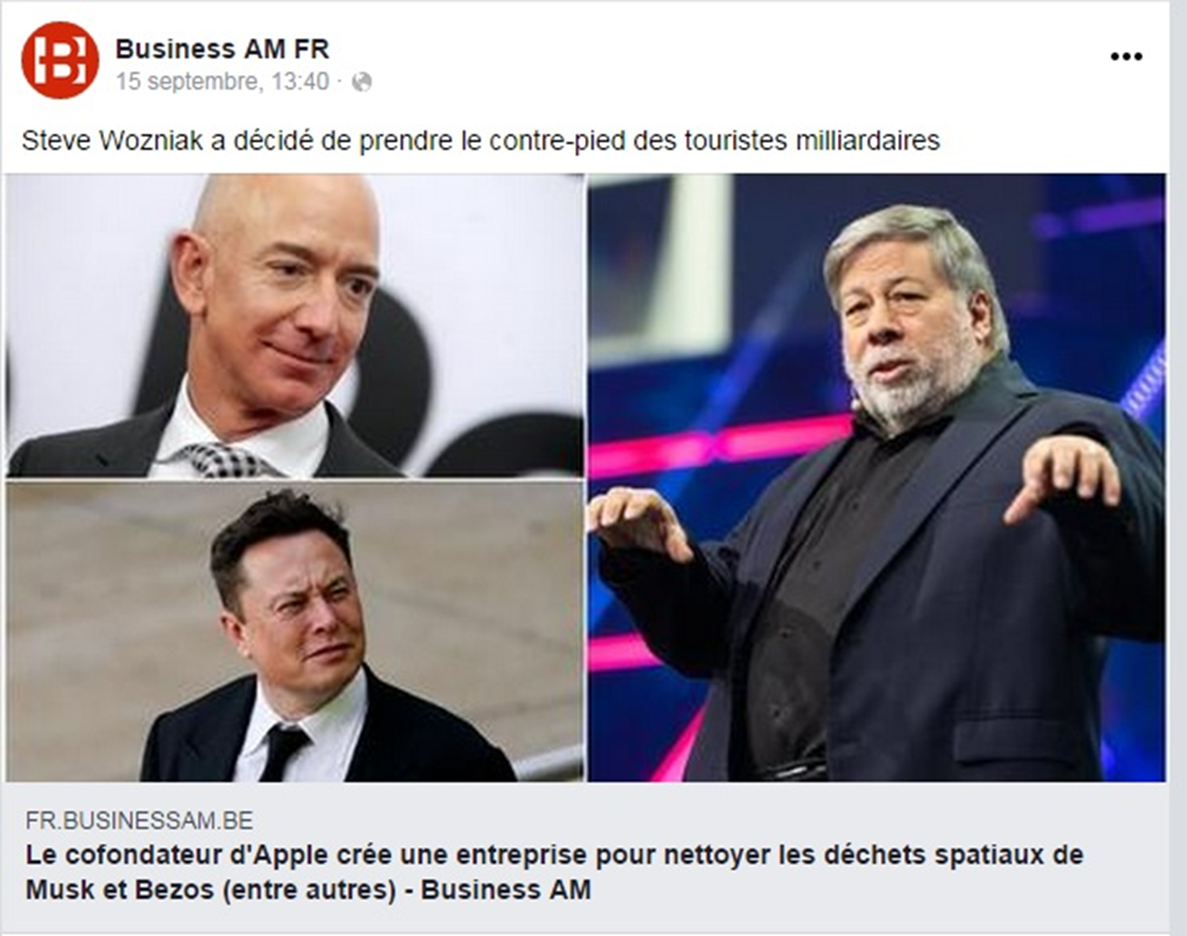Click the FR.BUSINESSAM.BE domain label
The width and height of the screenshot is (1187, 936).
[139, 820]
